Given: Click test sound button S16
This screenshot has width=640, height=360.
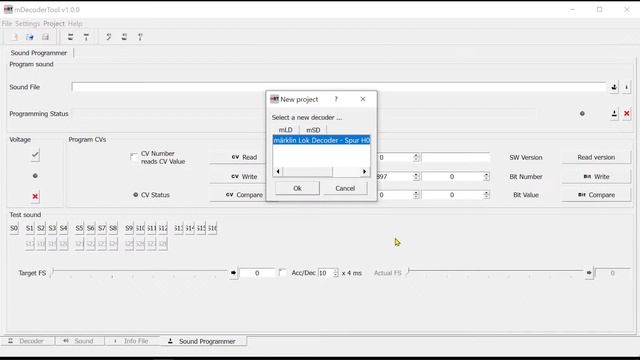Looking at the screenshot, I should click(212, 228).
